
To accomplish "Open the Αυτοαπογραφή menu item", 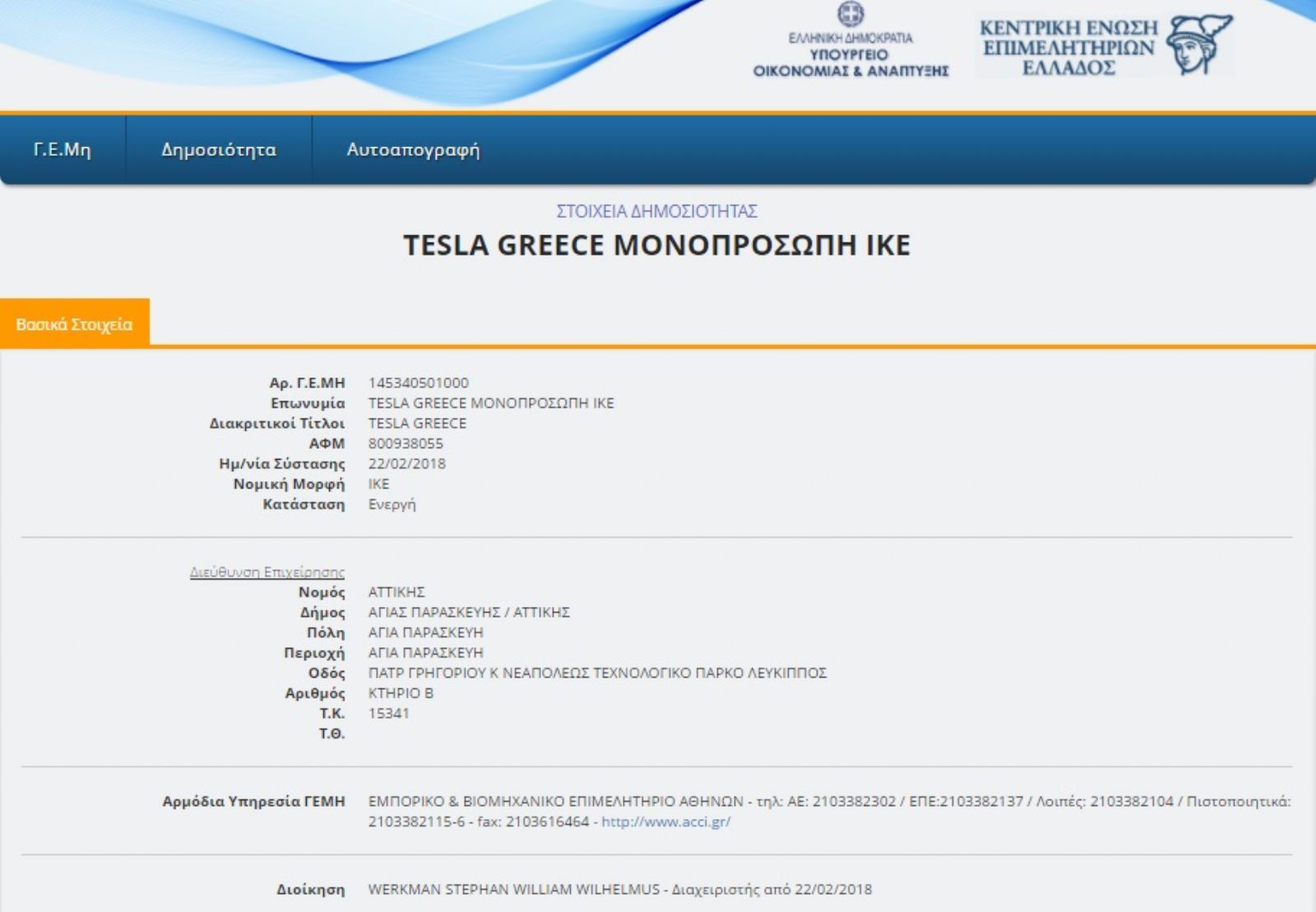I will tap(413, 150).
